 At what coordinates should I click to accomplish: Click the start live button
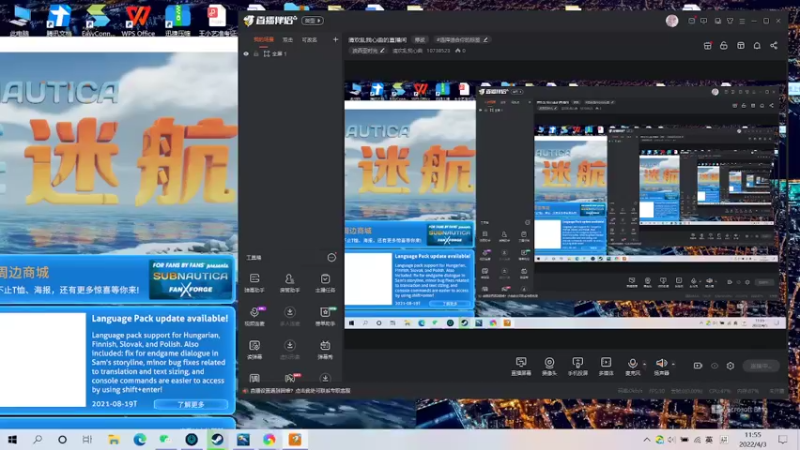(761, 366)
